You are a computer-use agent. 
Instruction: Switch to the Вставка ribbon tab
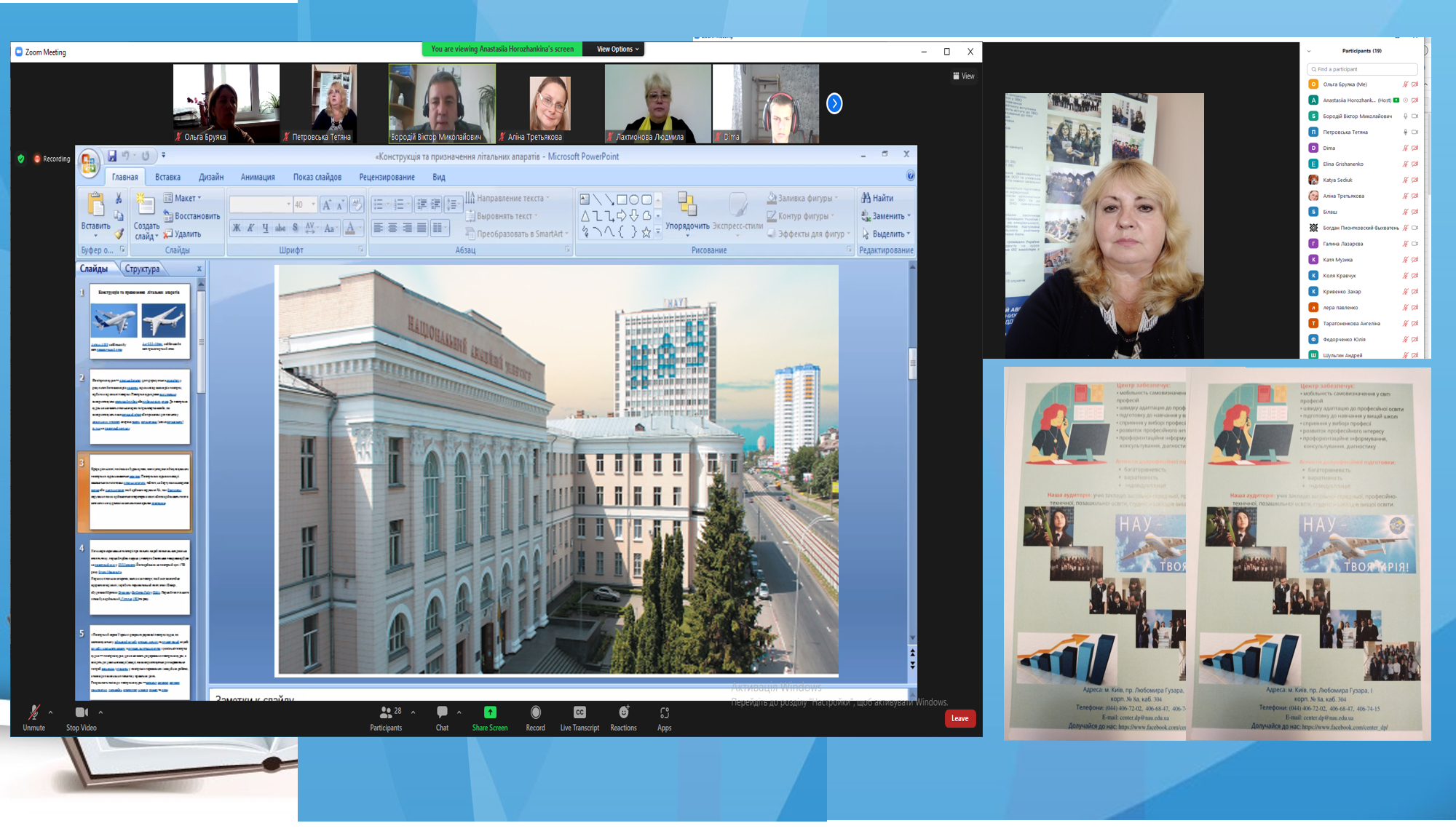click(167, 177)
